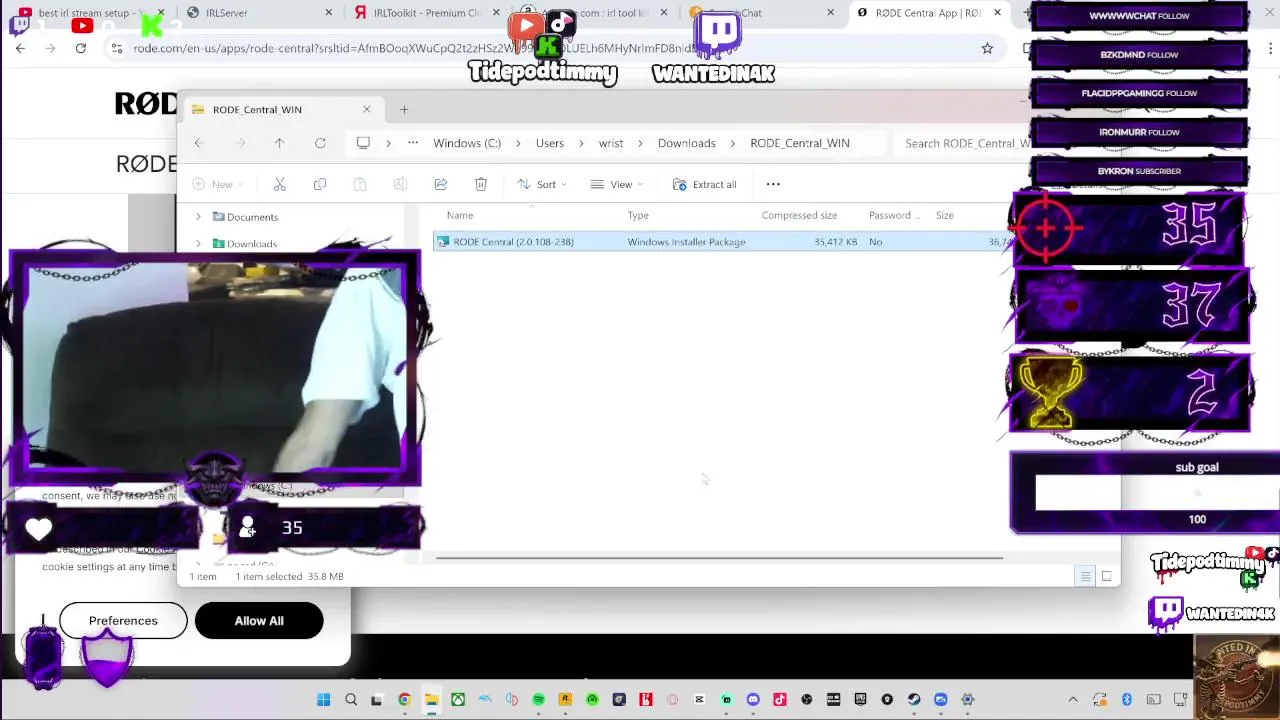The height and width of the screenshot is (720, 1280).
Task: Close the IRLServer Chrome tab
Action: click(x=330, y=13)
